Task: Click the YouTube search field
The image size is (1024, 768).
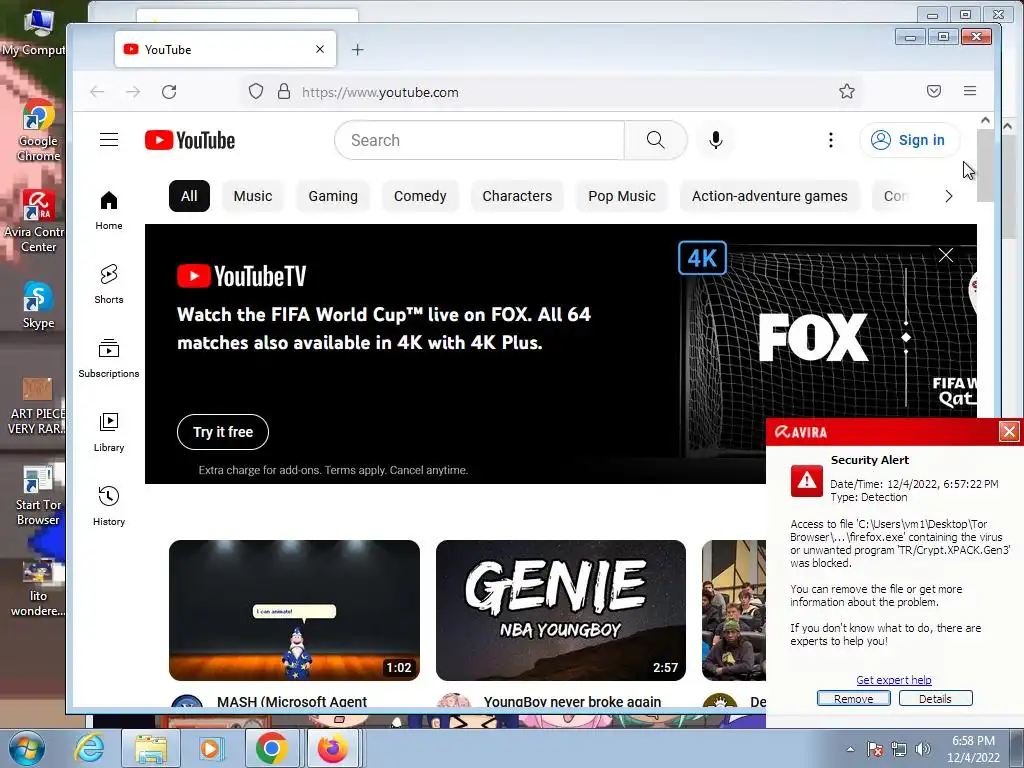Action: coord(480,140)
